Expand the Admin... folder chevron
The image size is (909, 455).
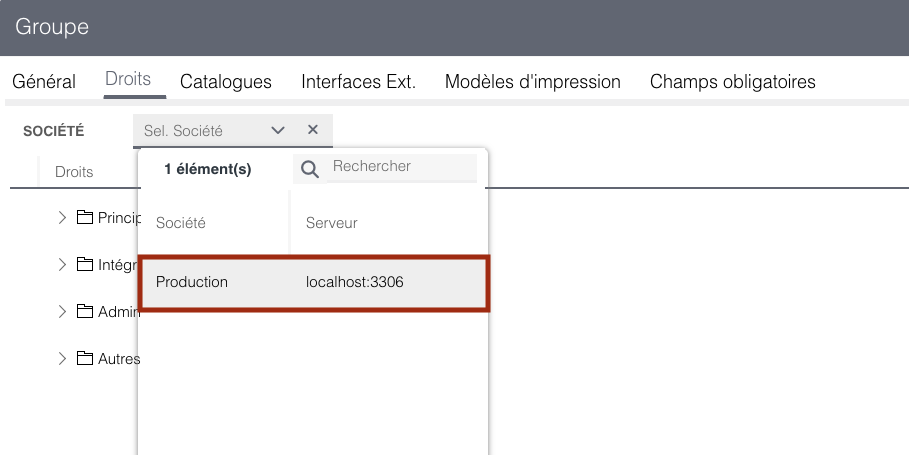[62, 312]
